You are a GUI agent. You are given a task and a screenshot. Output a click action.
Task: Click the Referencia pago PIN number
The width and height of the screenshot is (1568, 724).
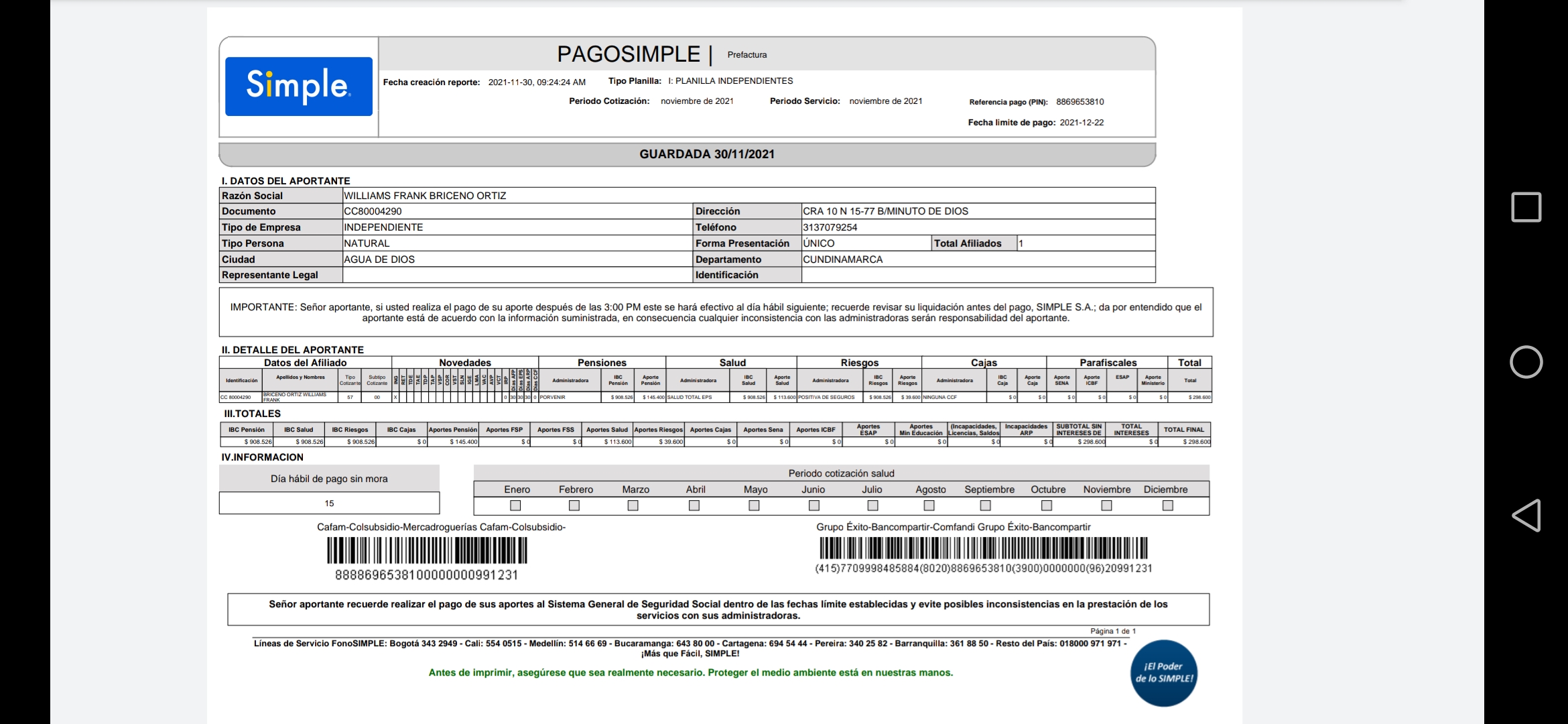tap(1080, 102)
